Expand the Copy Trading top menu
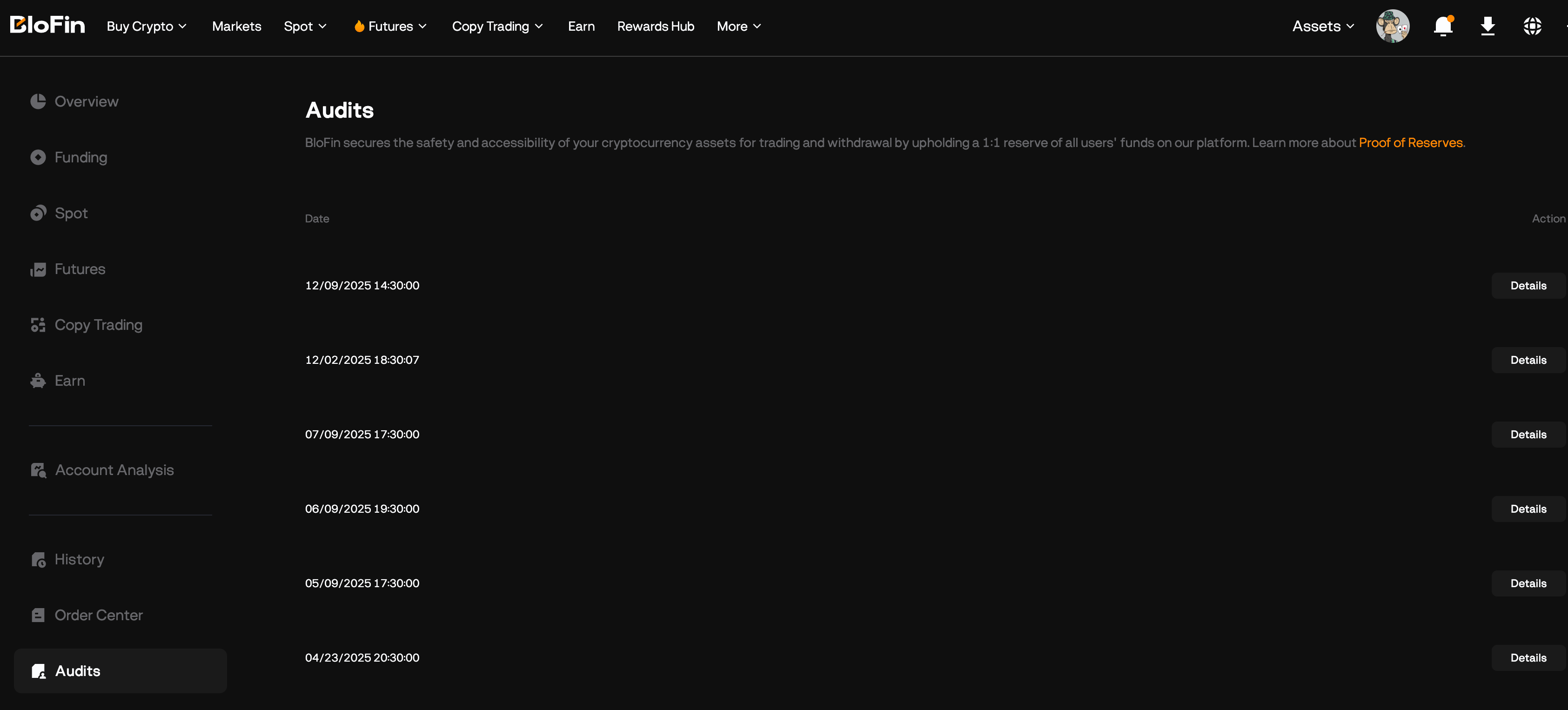 tap(497, 26)
